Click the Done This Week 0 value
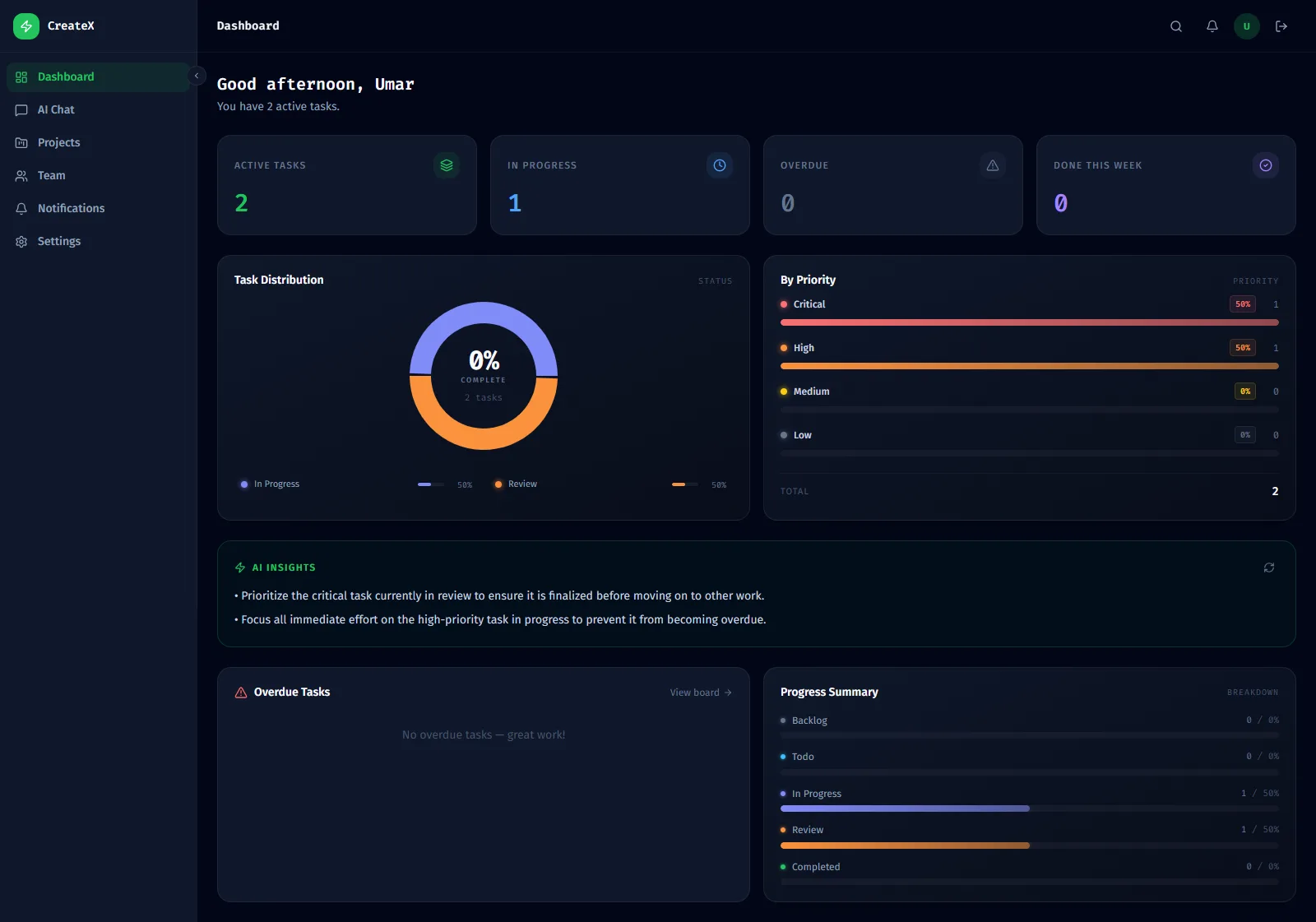 [x=1061, y=203]
